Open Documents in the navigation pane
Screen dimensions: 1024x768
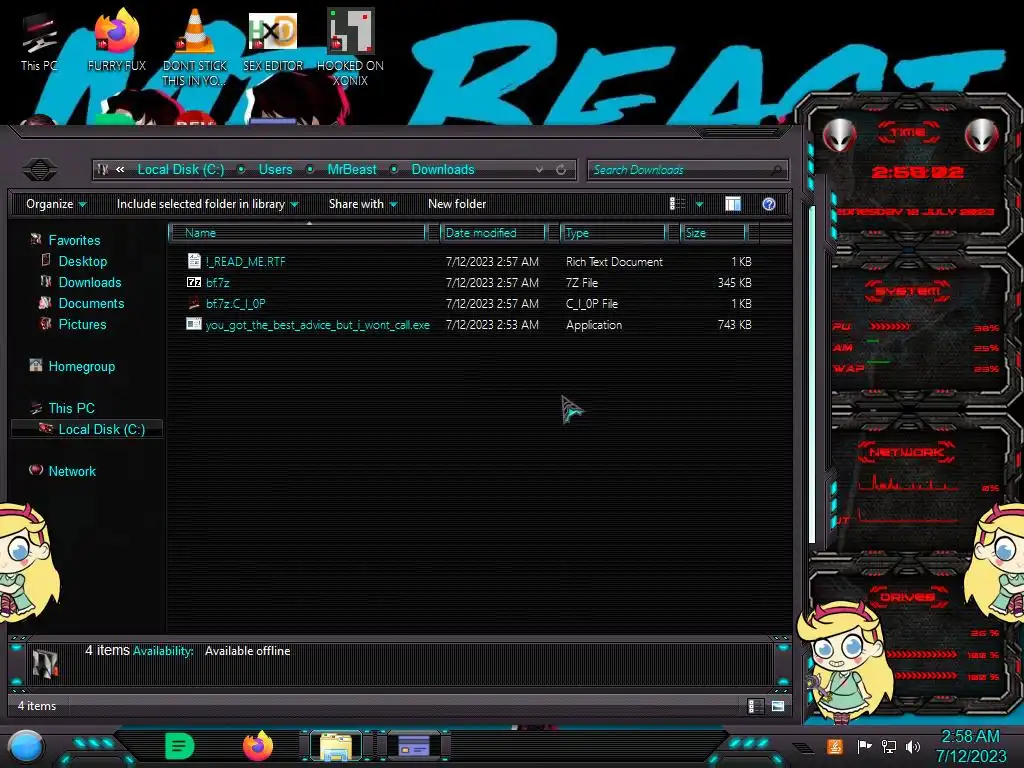91,303
